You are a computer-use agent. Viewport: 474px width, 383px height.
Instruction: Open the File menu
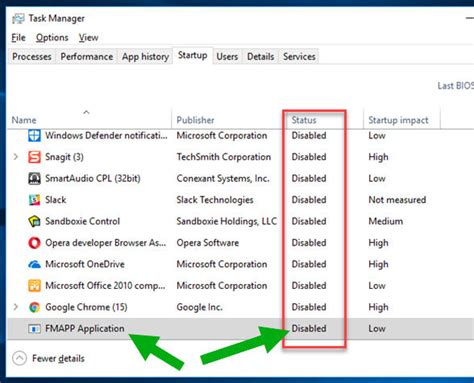coord(18,38)
